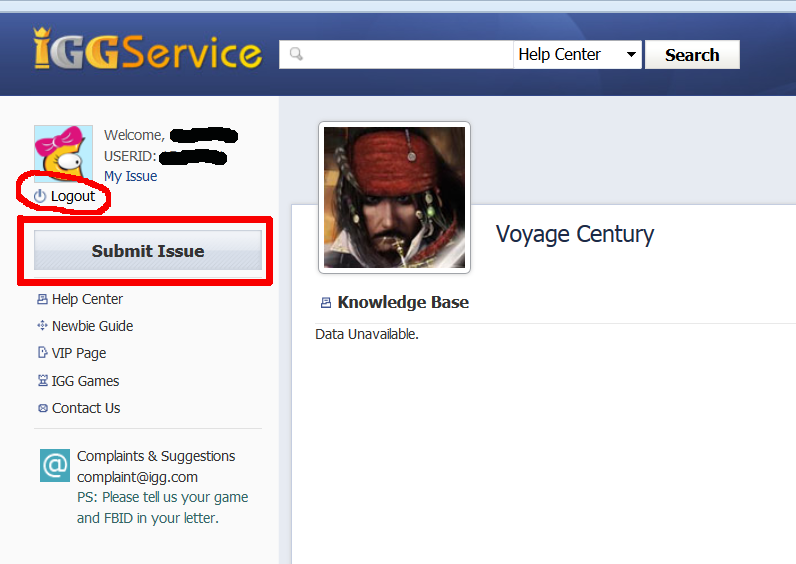Image resolution: width=796 pixels, height=564 pixels.
Task: Open the Newbie Guide menu item
Action: [92, 326]
